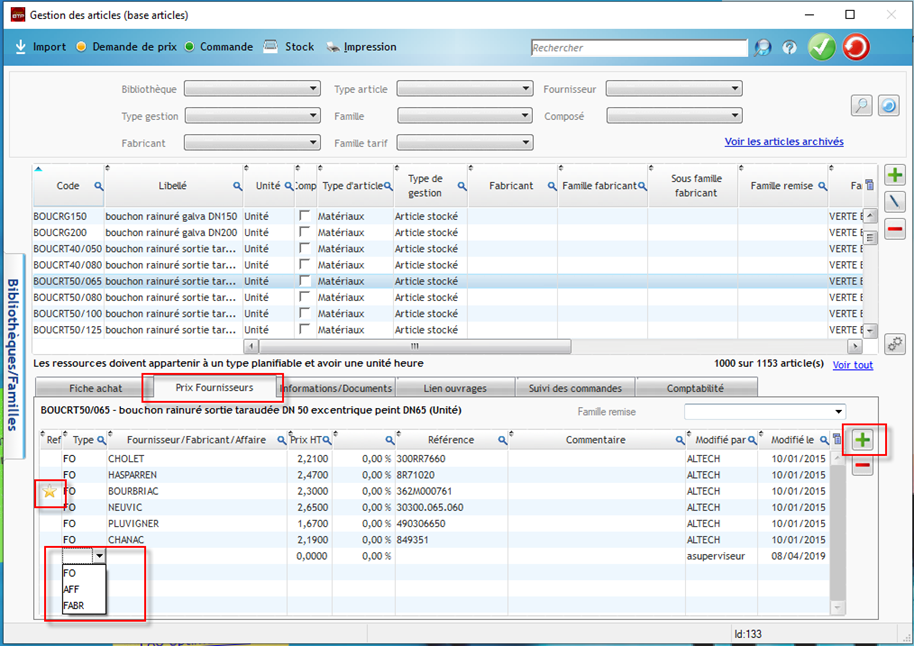This screenshot has height=646, width=914.
Task: Add a new supplier price row
Action: click(862, 439)
